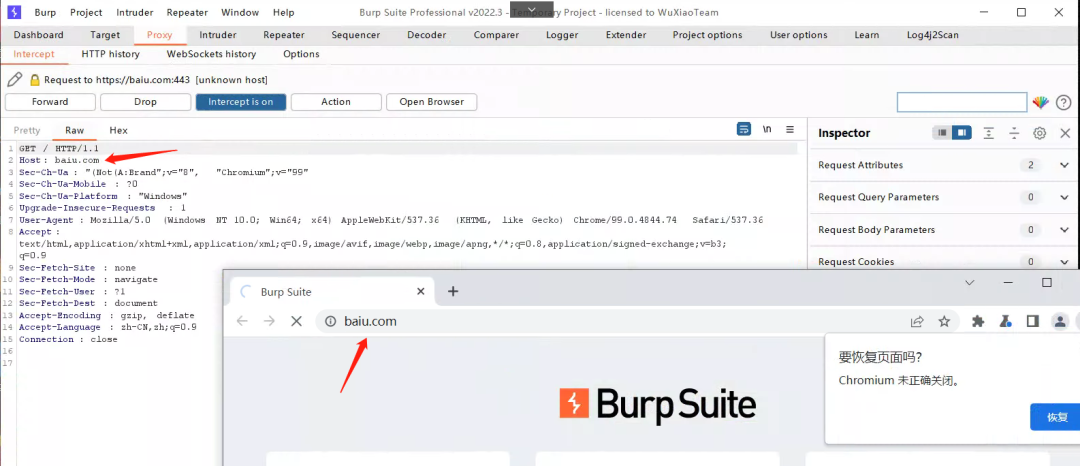Click the Burp Suite lightning logo icon
Screen dimensions: 1080x466
[14, 12]
